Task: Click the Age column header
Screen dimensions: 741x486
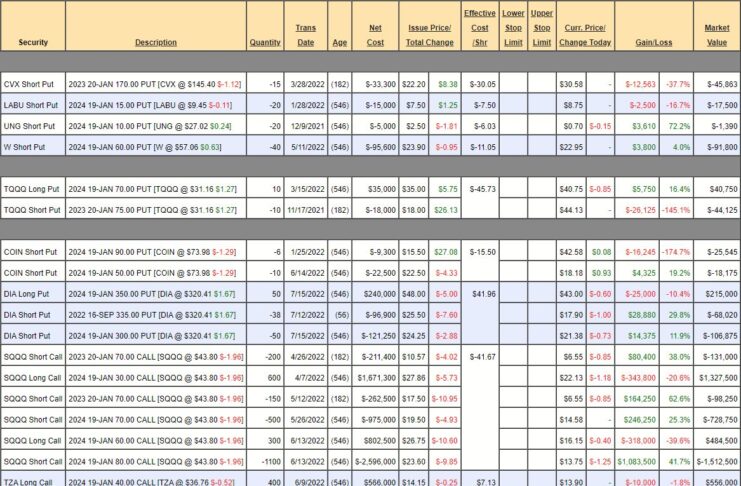Action: (340, 42)
